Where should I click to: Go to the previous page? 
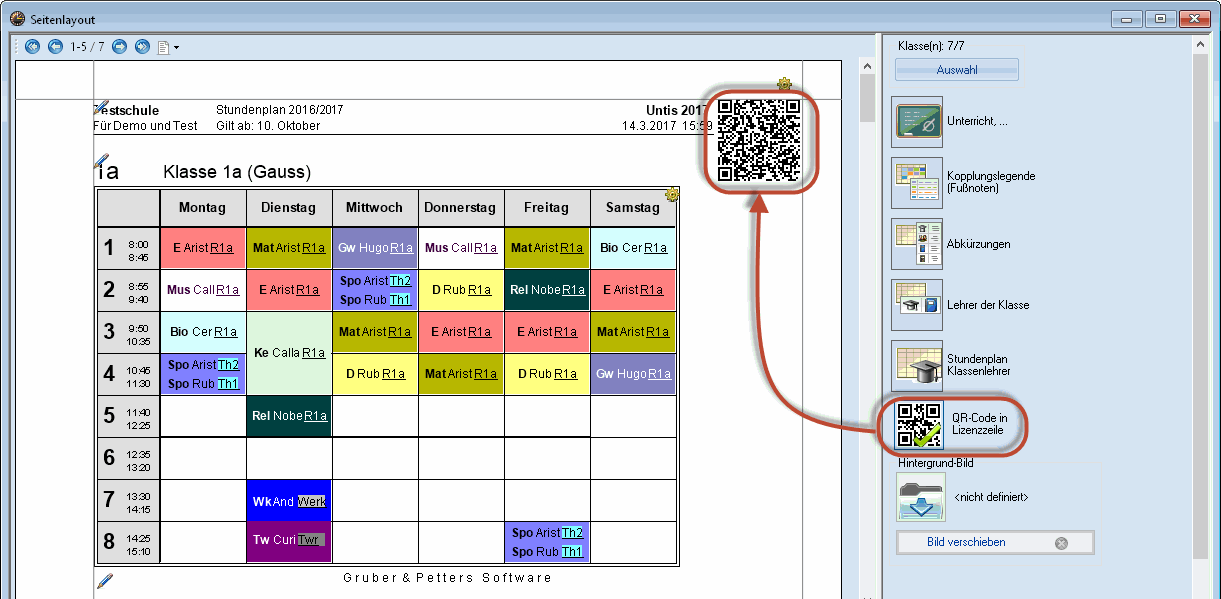pyautogui.click(x=55, y=46)
